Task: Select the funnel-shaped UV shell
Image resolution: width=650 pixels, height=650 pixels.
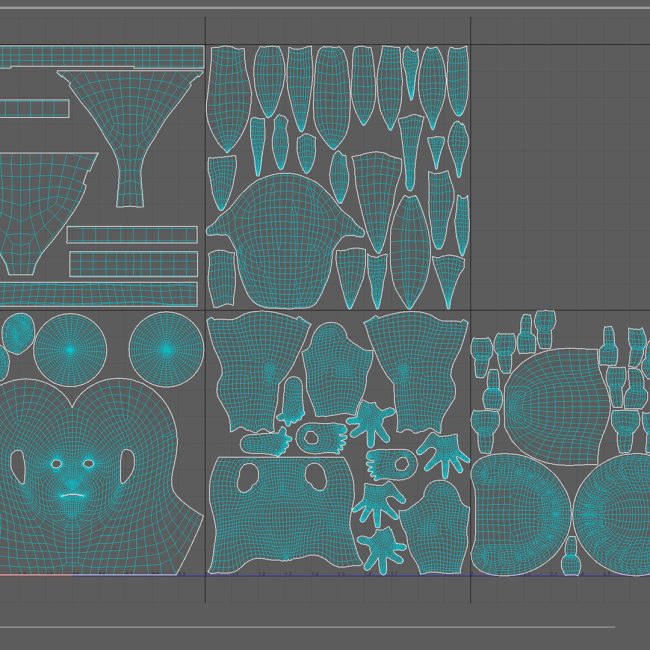Action: (130, 138)
